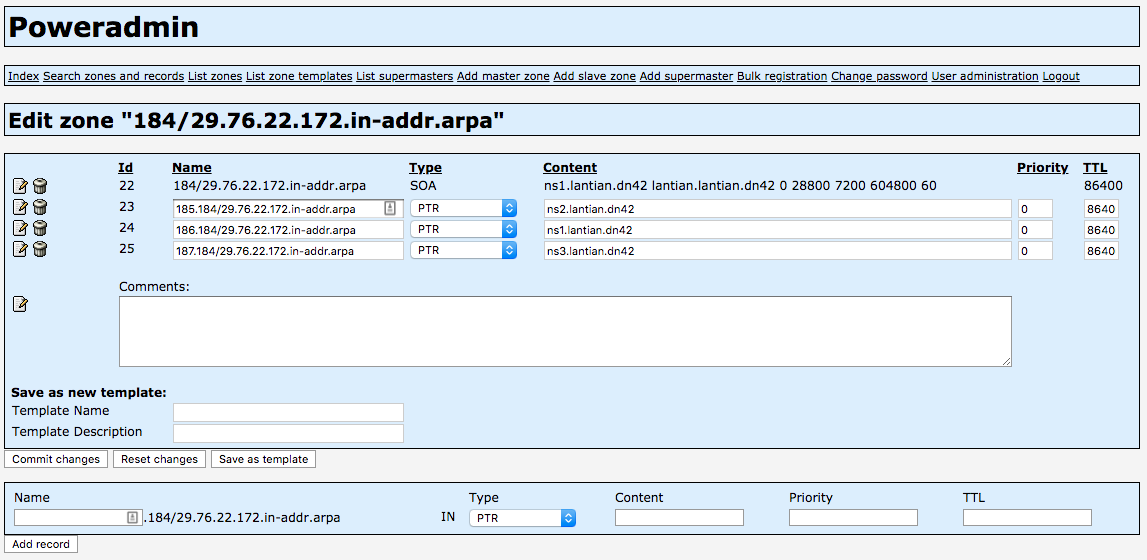
Task: Click edit icon for record 24
Action: [x=20, y=229]
